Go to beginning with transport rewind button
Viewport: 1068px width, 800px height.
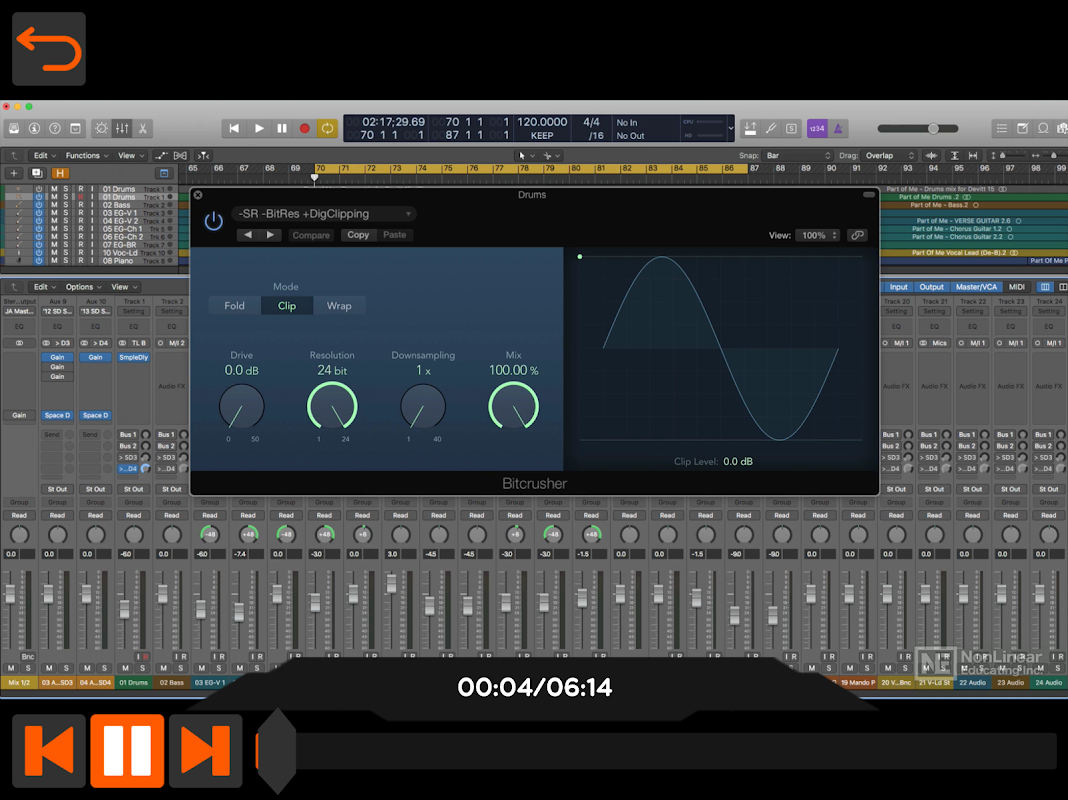(x=234, y=128)
